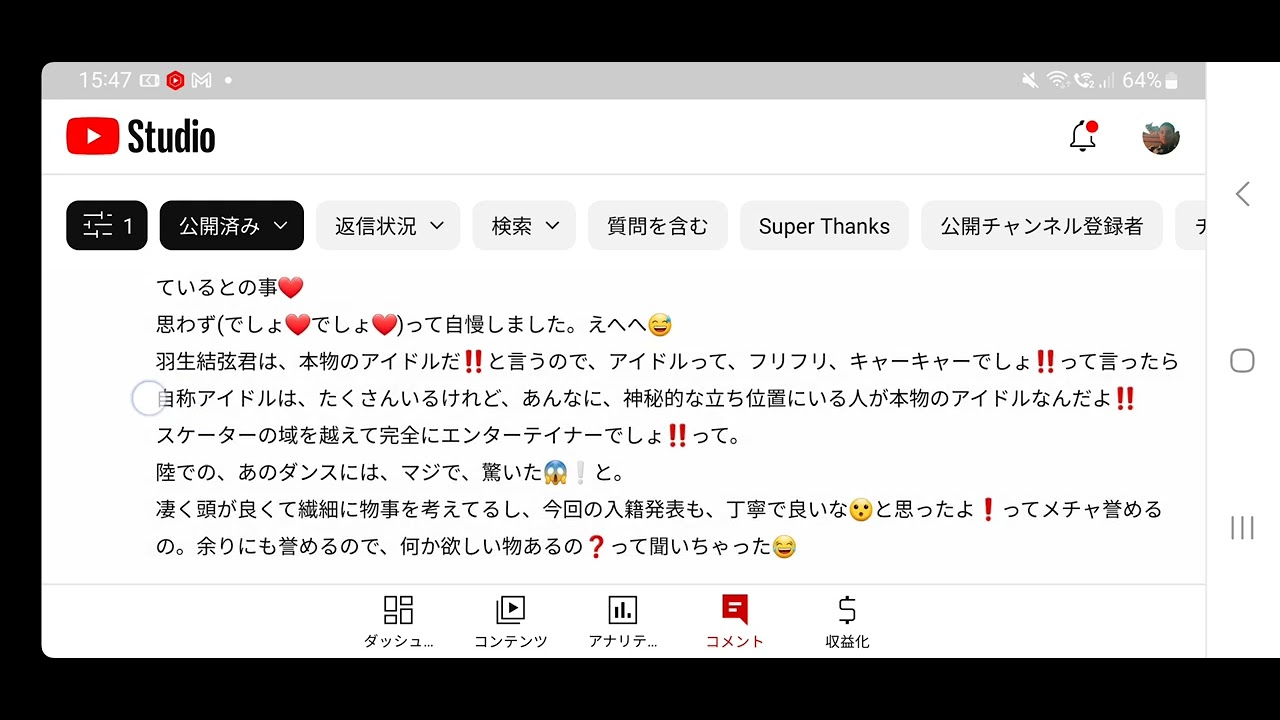Click the comment text about 羽生結弦君
Screen dimensions: 1280x720
pyautogui.click(x=668, y=361)
